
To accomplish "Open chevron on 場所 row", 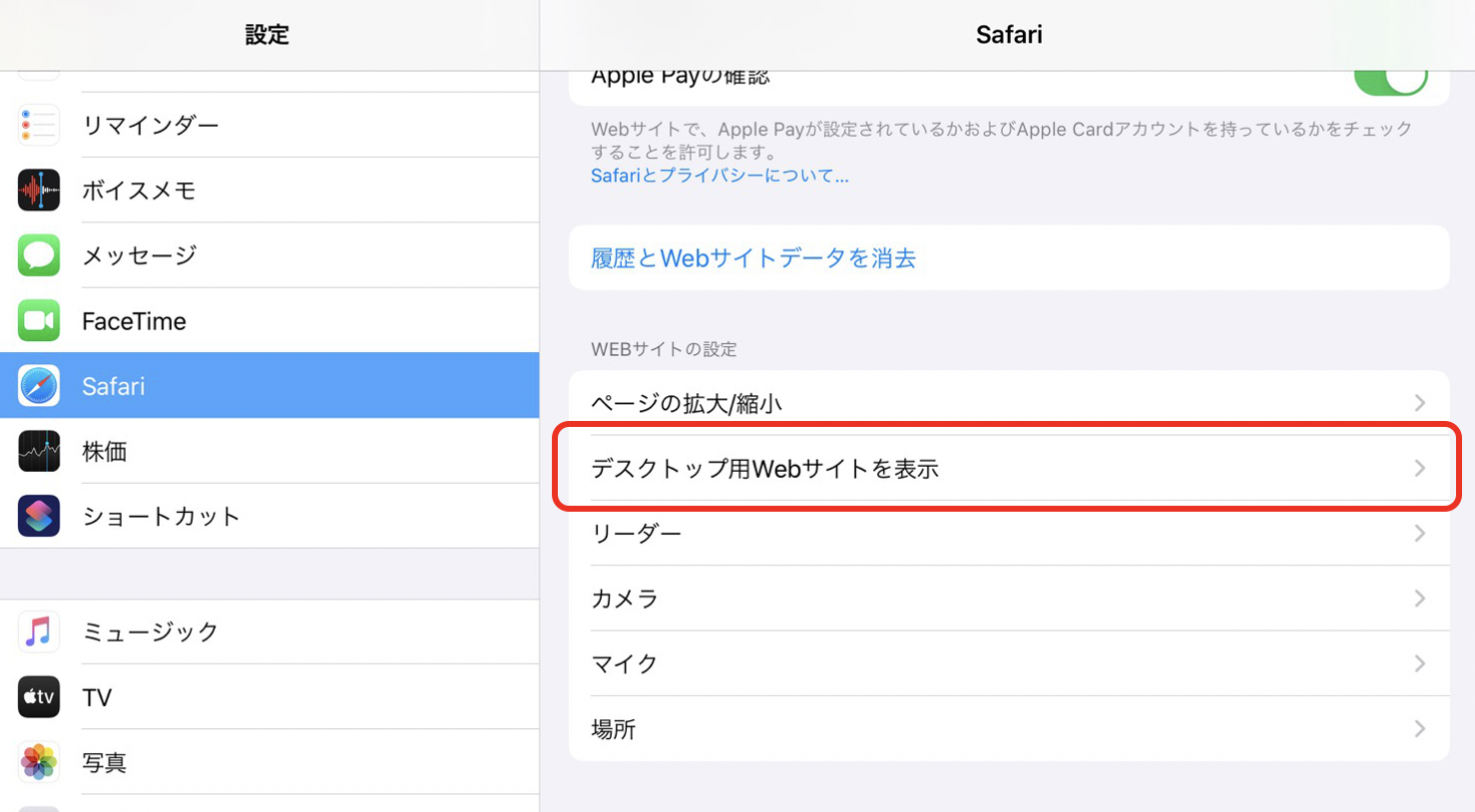I will [x=1419, y=729].
